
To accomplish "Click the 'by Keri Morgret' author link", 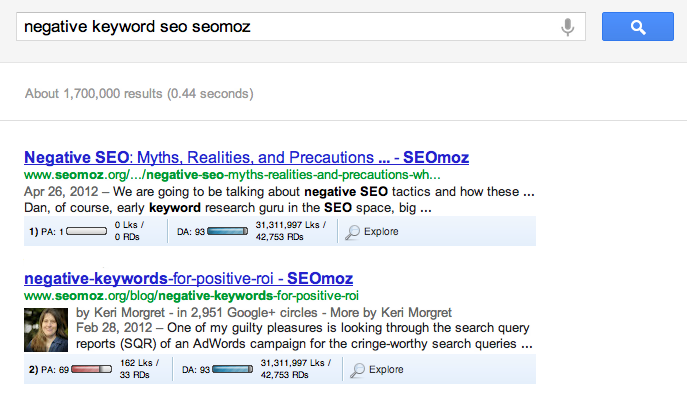I will pos(120,312).
